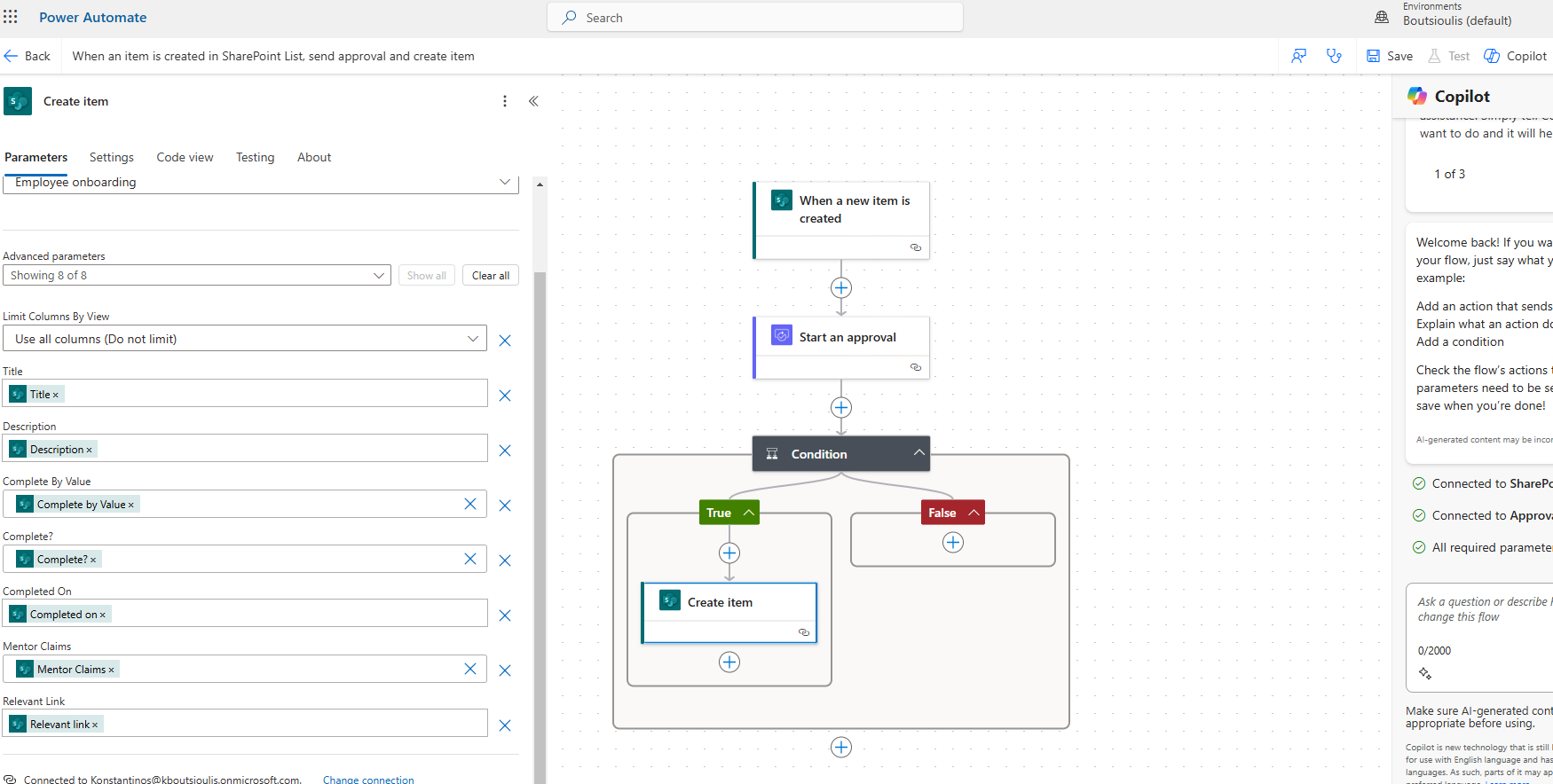Click the Test button
Image resolution: width=1553 pixels, height=784 pixels.
coord(1449,56)
